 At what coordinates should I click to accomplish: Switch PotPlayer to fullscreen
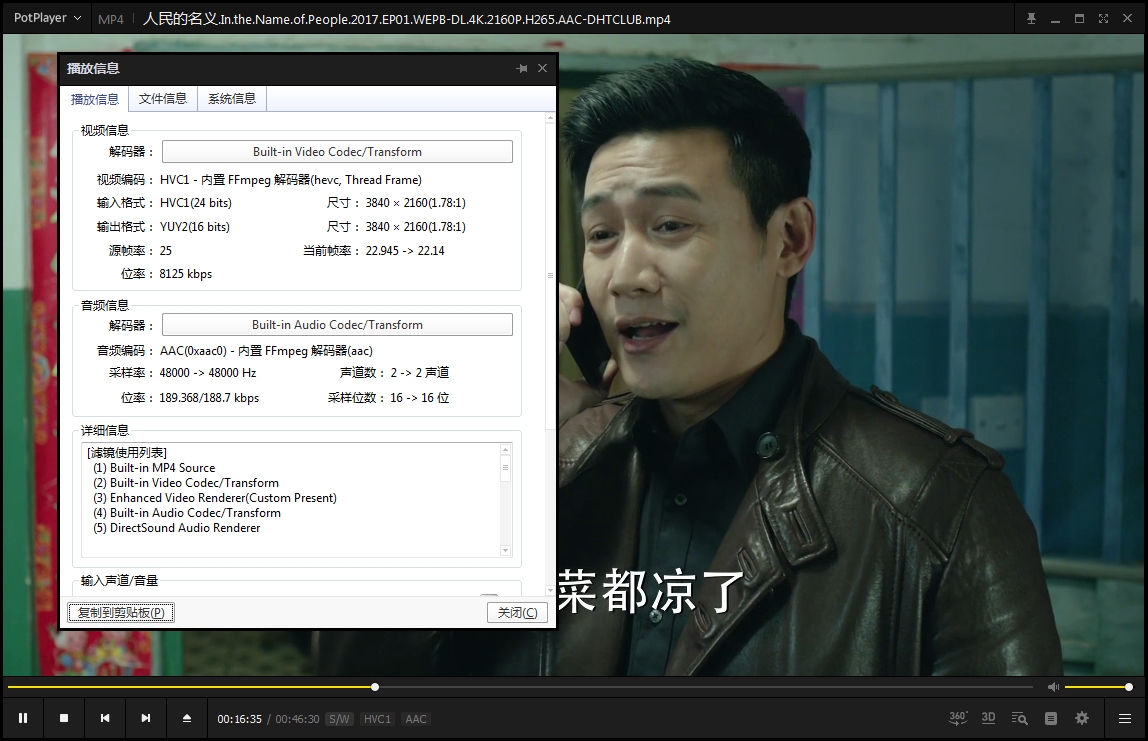point(1103,19)
